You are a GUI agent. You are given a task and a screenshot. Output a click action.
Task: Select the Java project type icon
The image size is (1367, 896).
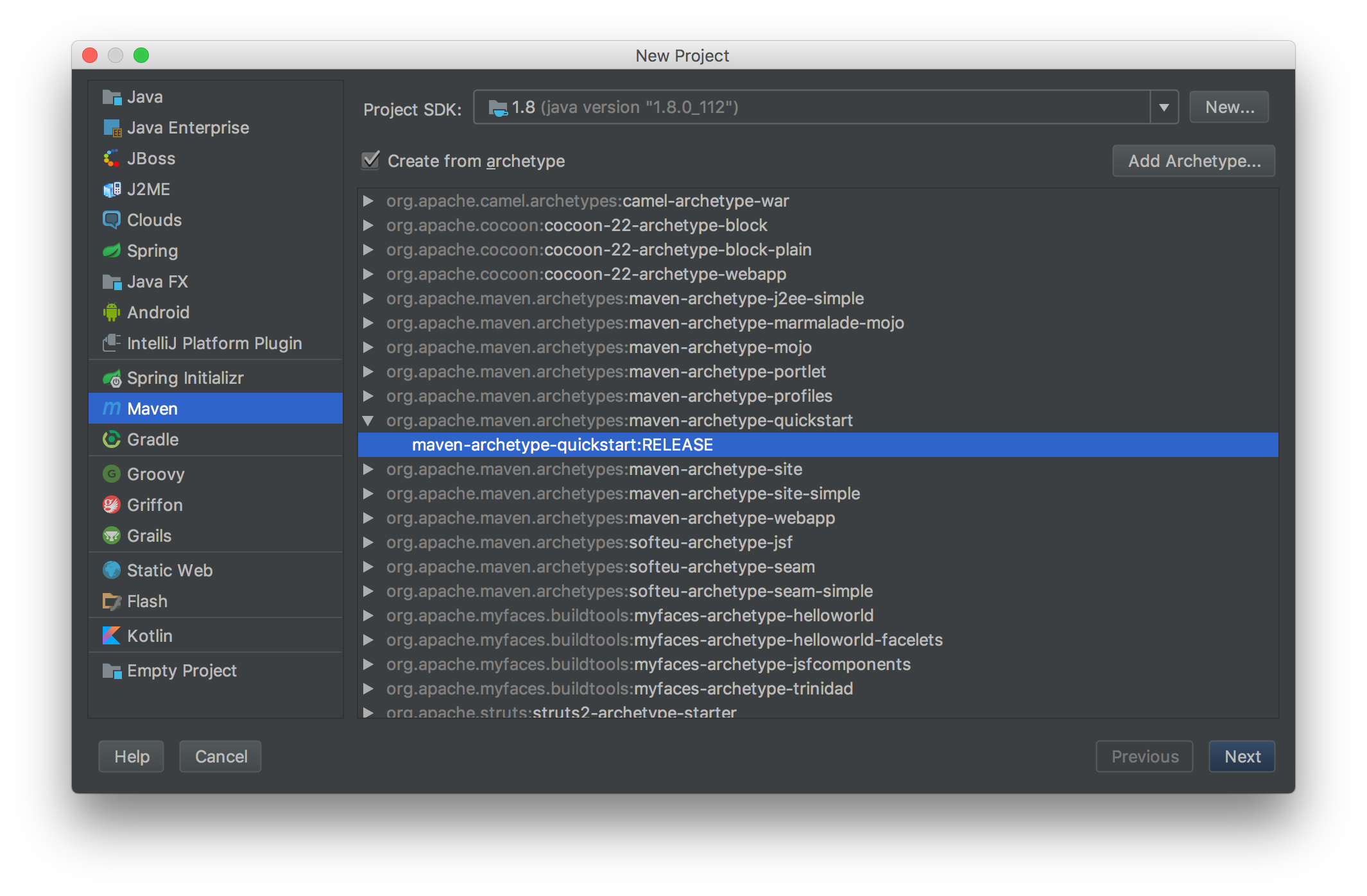point(112,97)
